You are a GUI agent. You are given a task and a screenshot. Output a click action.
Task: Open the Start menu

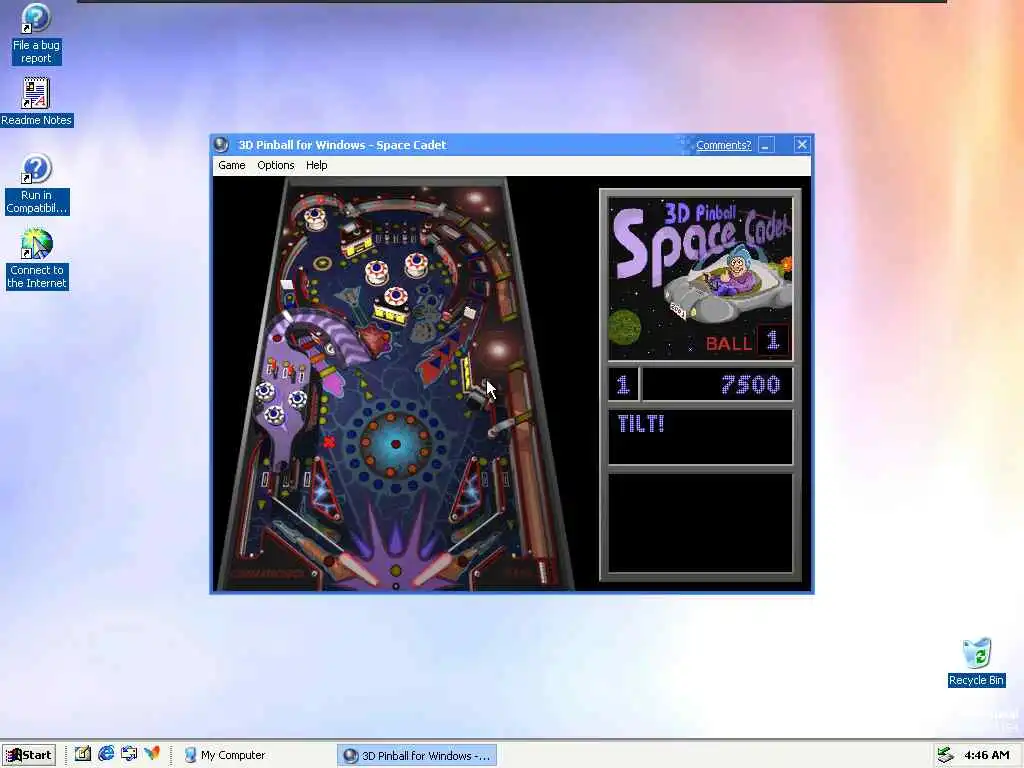[29, 755]
